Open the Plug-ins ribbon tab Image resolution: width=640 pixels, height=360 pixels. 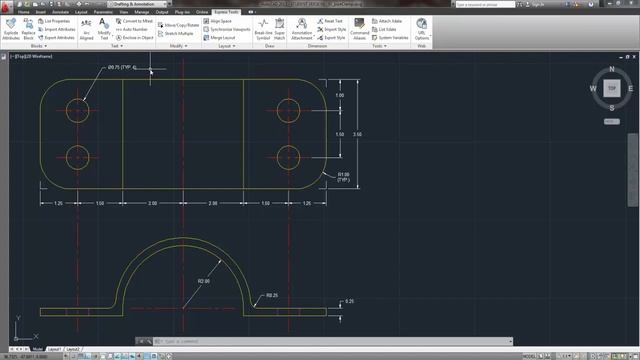[x=182, y=12]
